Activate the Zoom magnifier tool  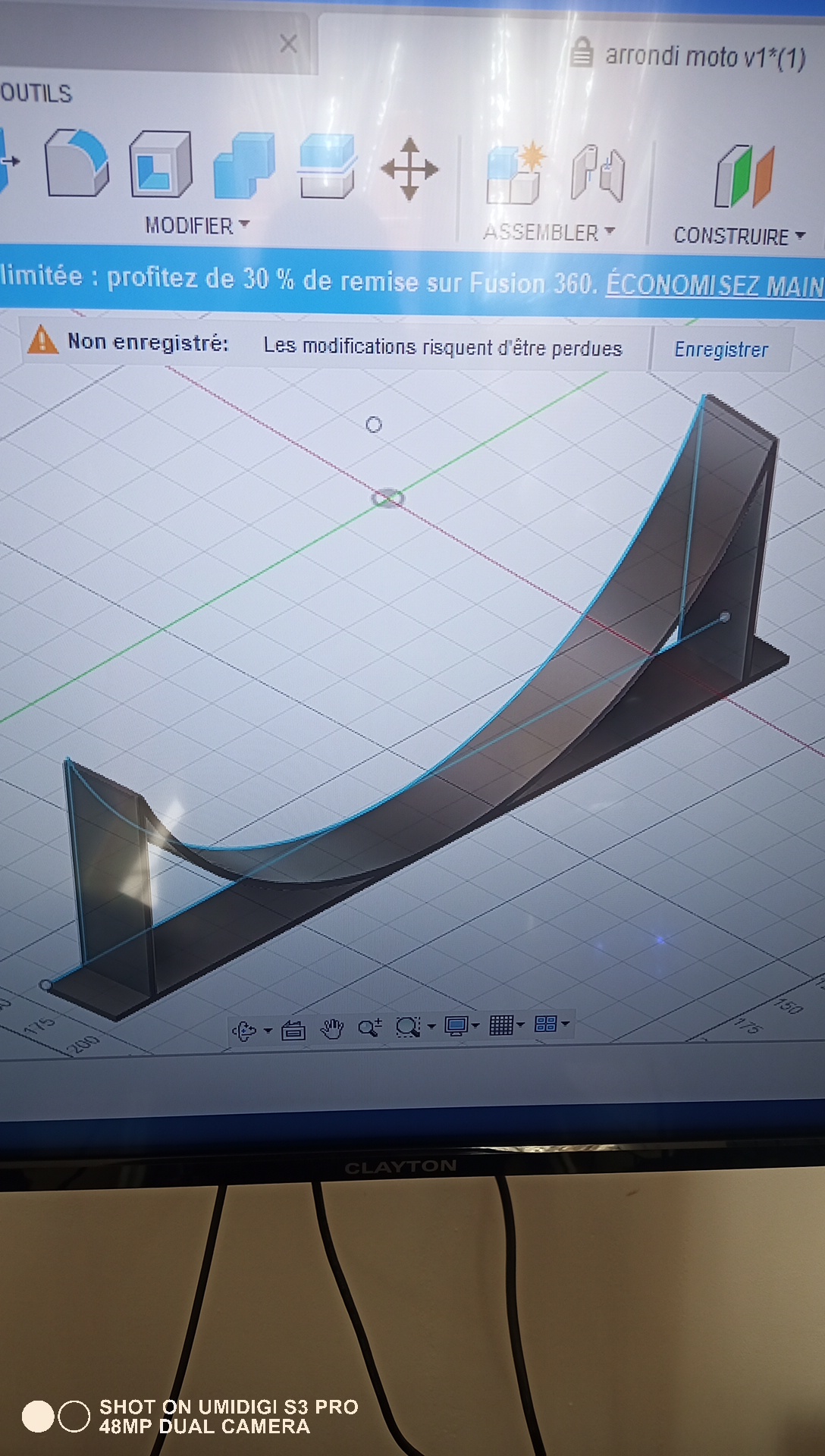tap(370, 1028)
